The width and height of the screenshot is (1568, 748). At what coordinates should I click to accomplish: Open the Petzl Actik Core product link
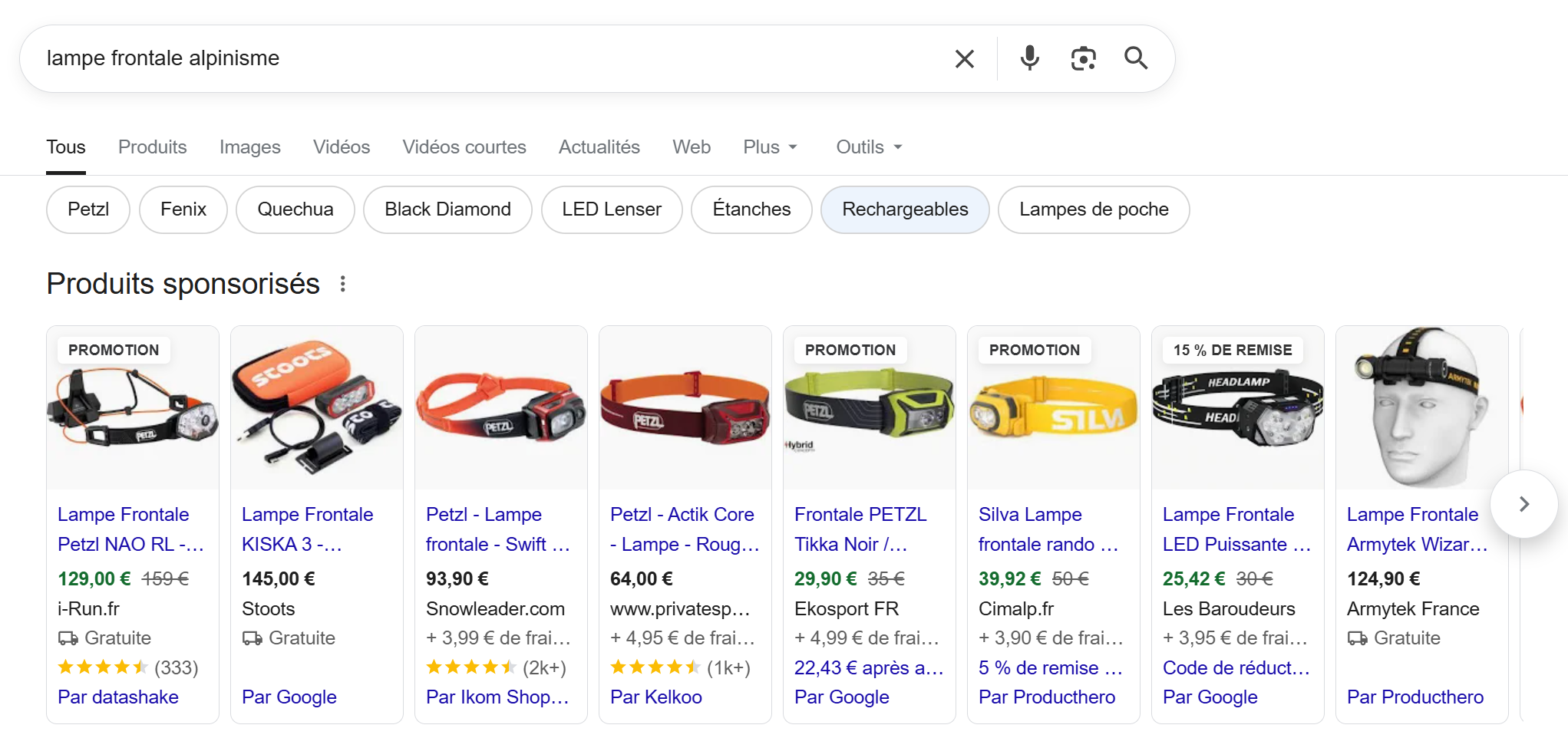(x=682, y=529)
